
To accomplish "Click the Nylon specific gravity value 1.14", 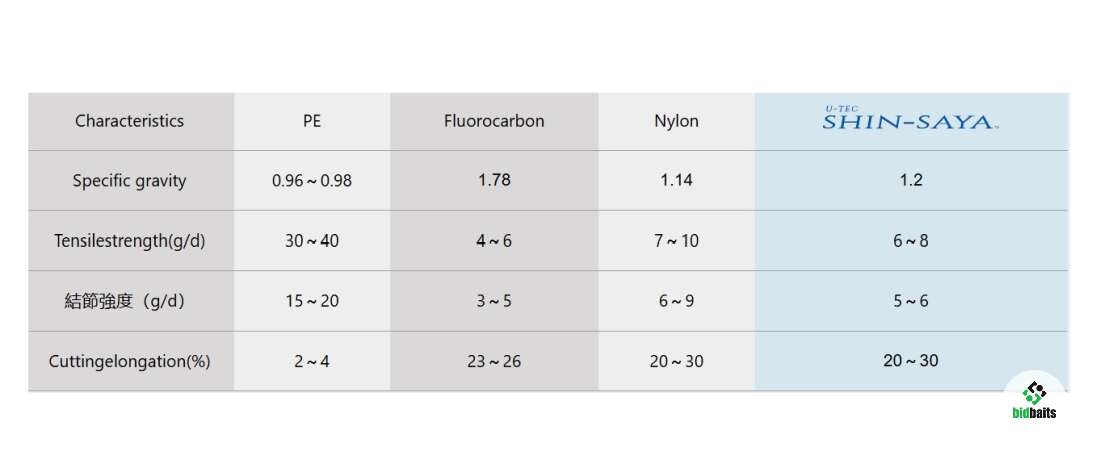I will [x=676, y=181].
